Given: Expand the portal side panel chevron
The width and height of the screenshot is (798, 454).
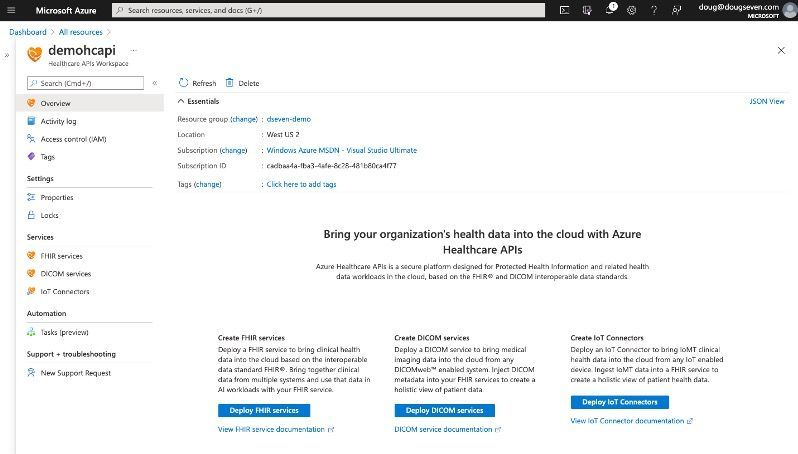Looking at the screenshot, I should tap(7, 55).
